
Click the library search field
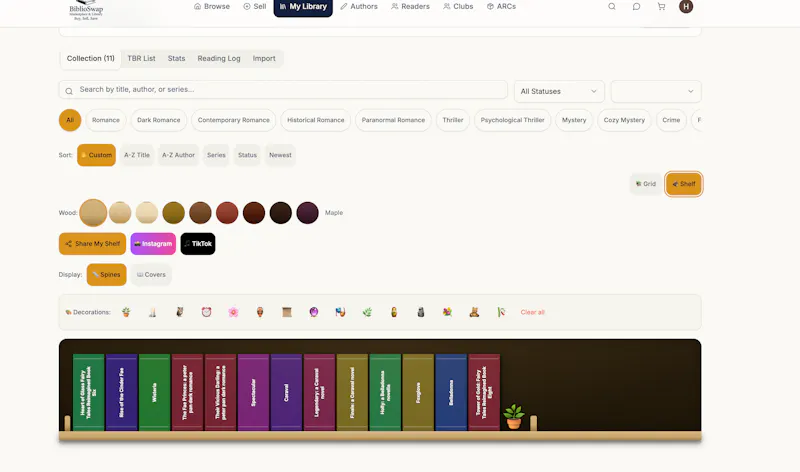click(283, 89)
